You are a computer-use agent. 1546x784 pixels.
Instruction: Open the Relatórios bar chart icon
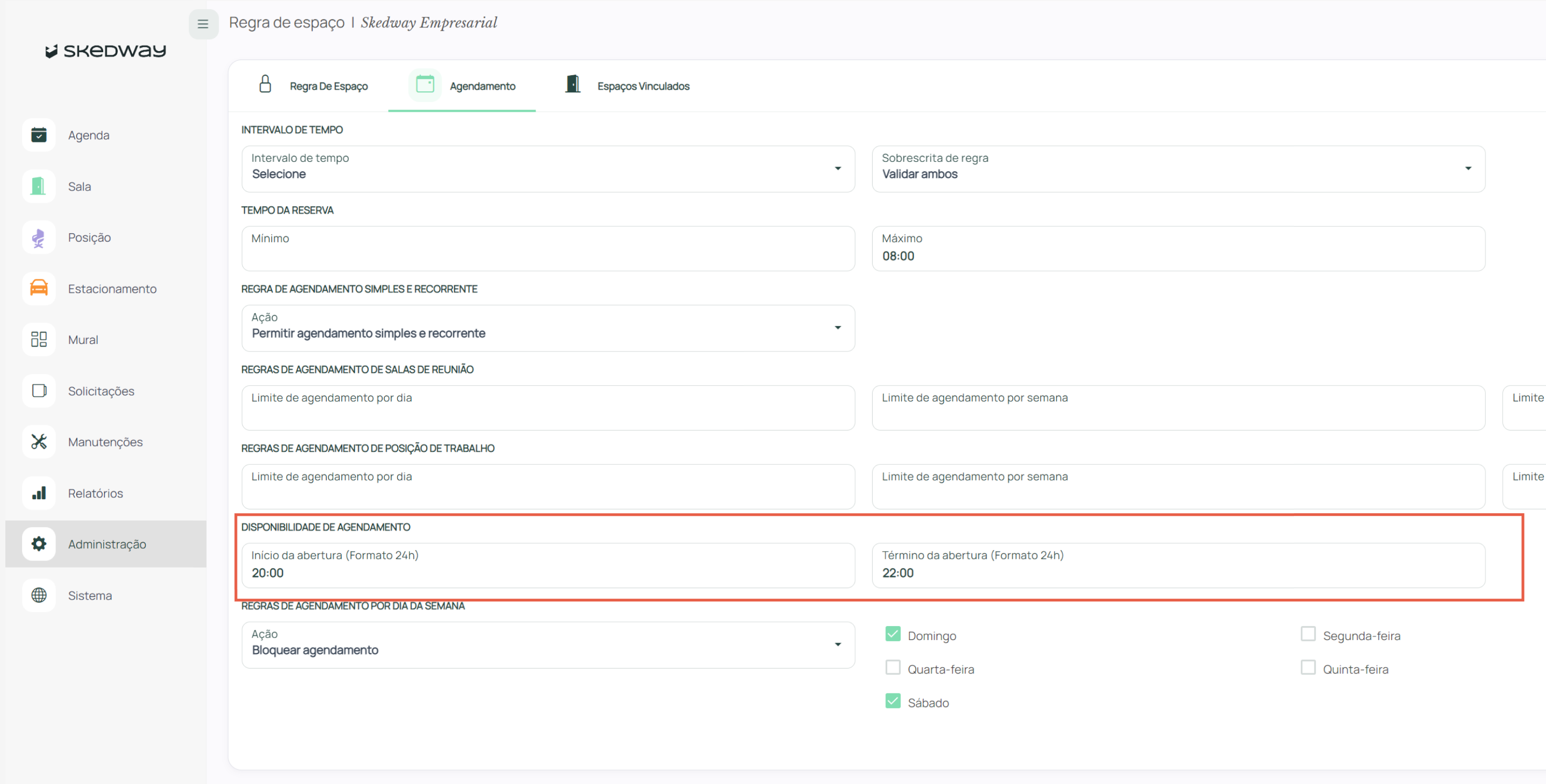click(x=39, y=493)
